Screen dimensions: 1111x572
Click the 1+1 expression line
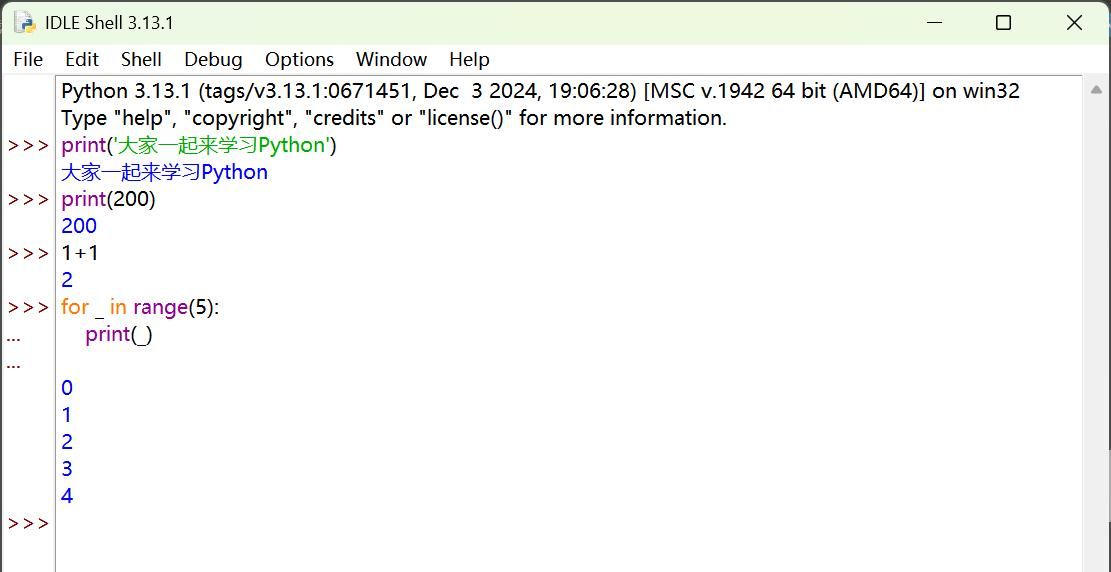click(80, 253)
